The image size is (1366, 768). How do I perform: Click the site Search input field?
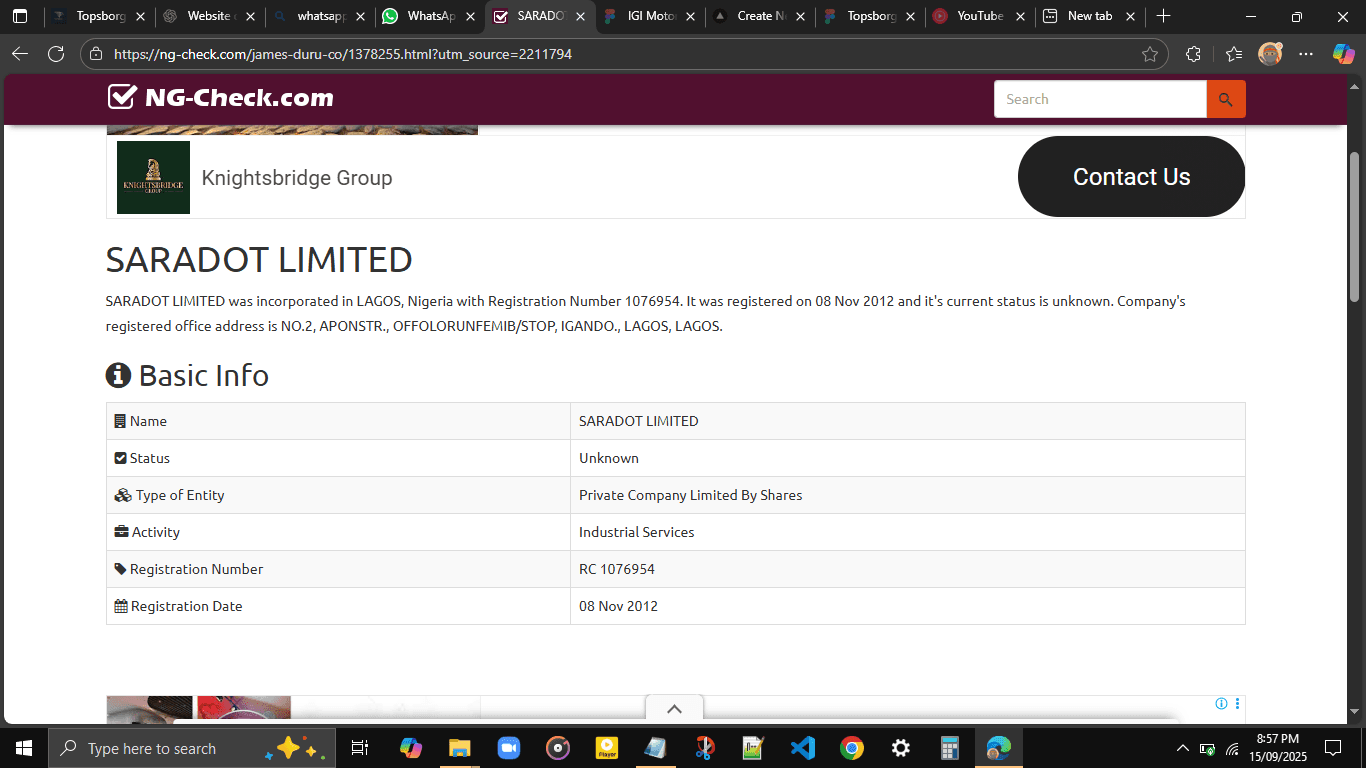coord(1100,99)
